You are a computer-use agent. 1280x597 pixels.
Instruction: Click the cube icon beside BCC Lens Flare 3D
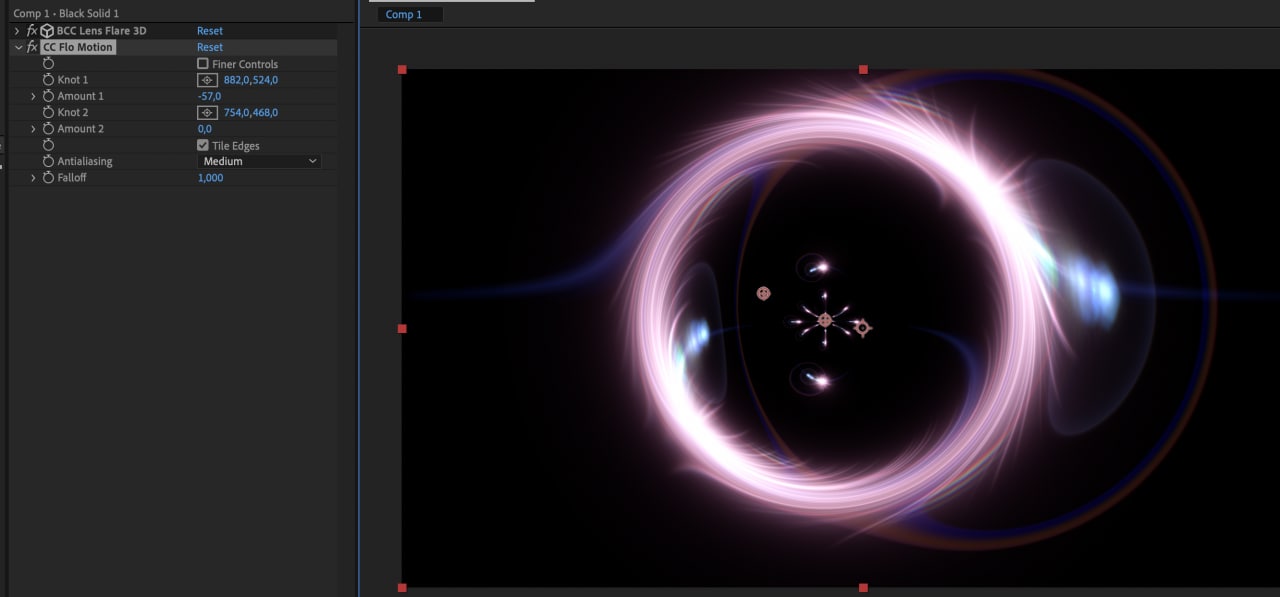(x=47, y=31)
